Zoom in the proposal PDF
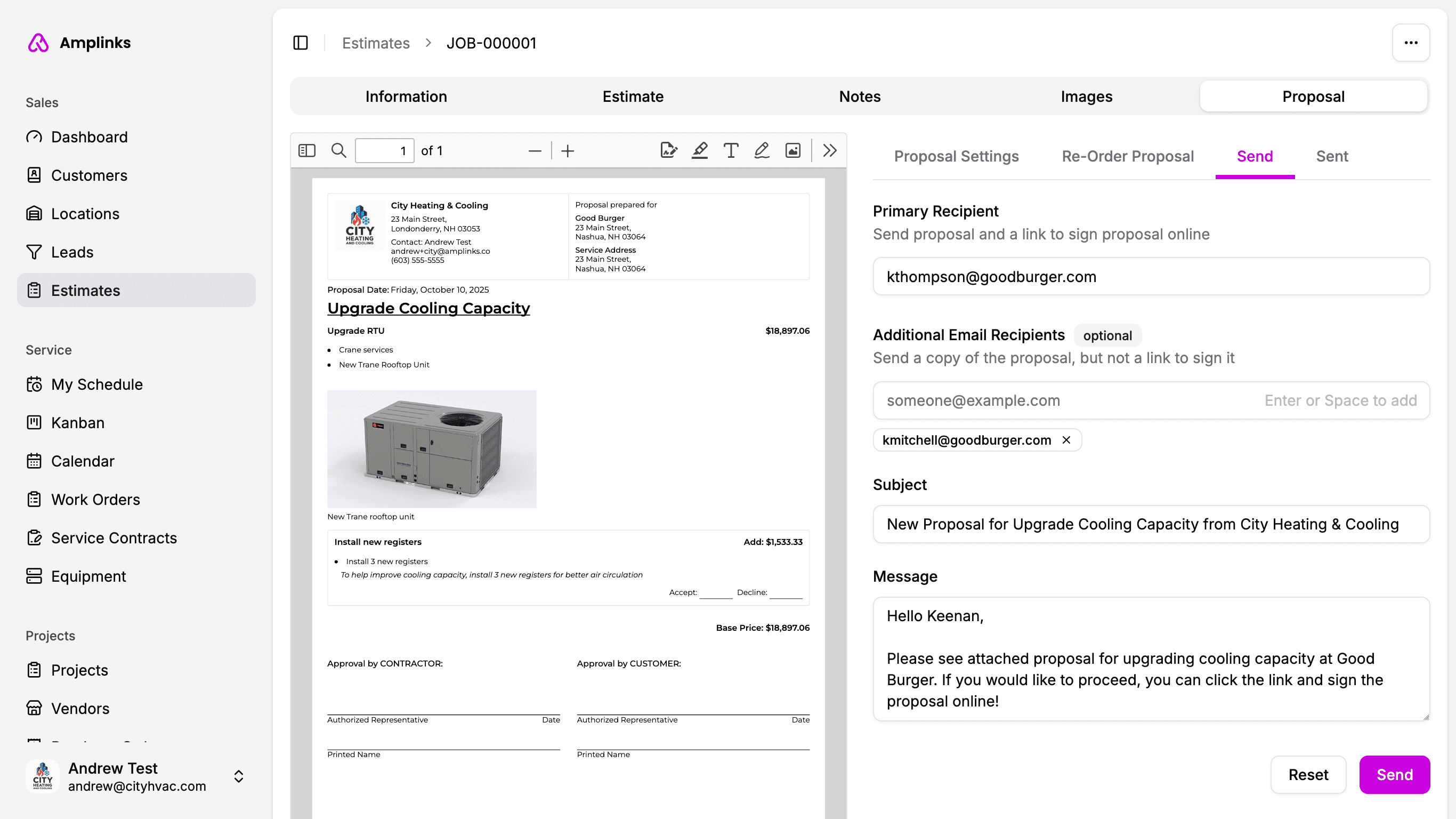The image size is (1456, 819). coord(568,150)
